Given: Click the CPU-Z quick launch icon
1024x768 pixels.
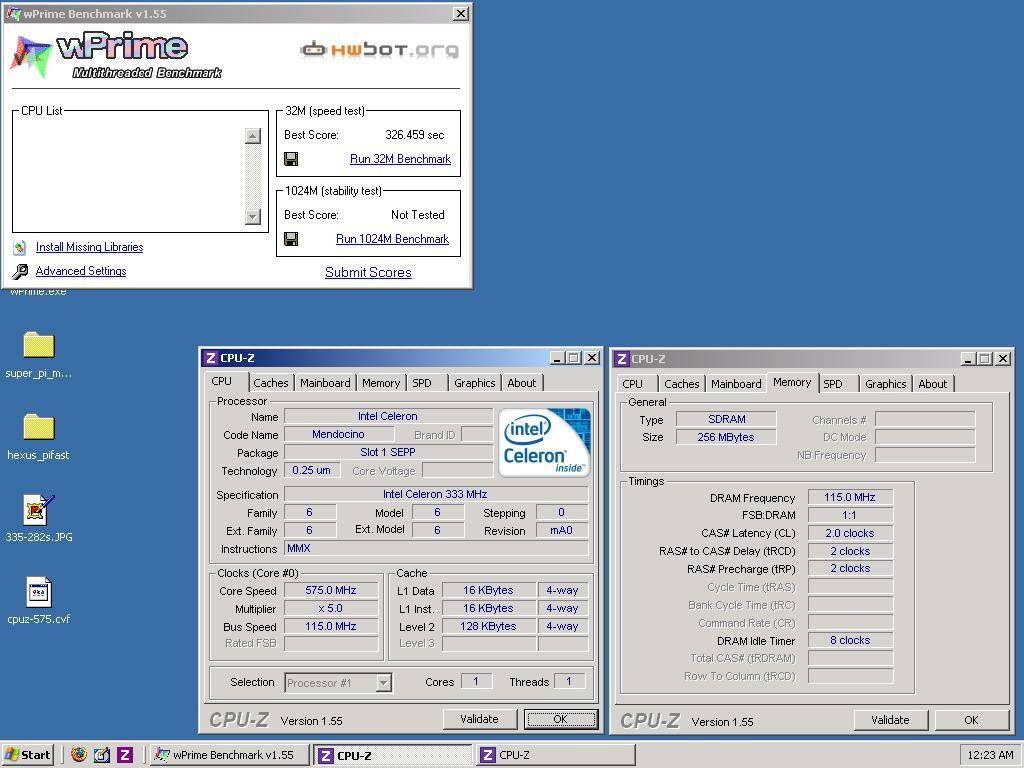Looking at the screenshot, I should click(125, 754).
